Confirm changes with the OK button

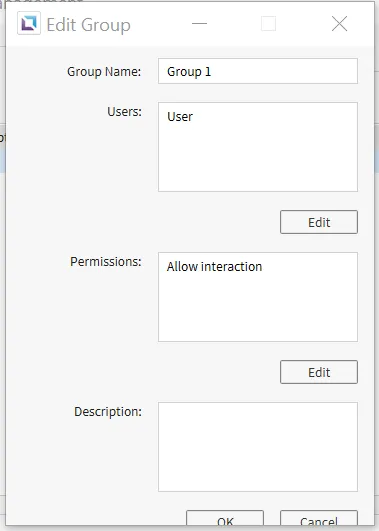click(x=225, y=518)
